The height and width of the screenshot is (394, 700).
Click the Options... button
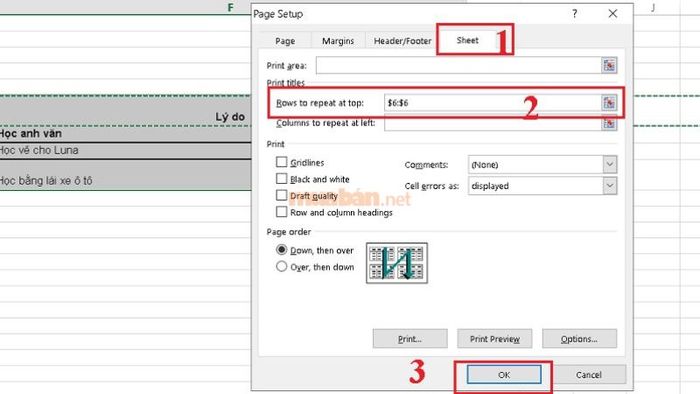[x=579, y=339]
